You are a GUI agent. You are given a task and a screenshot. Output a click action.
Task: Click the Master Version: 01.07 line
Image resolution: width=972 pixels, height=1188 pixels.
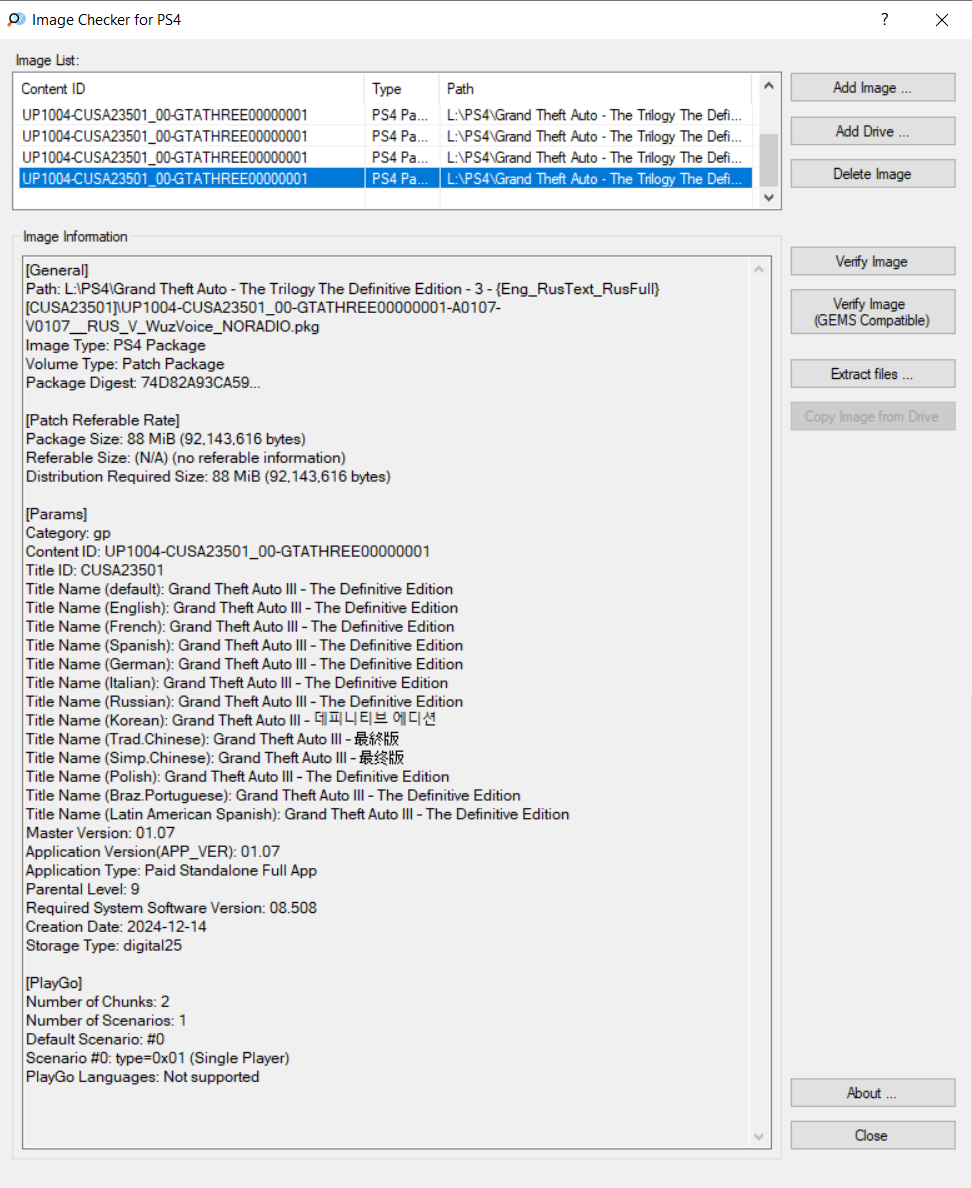click(101, 833)
